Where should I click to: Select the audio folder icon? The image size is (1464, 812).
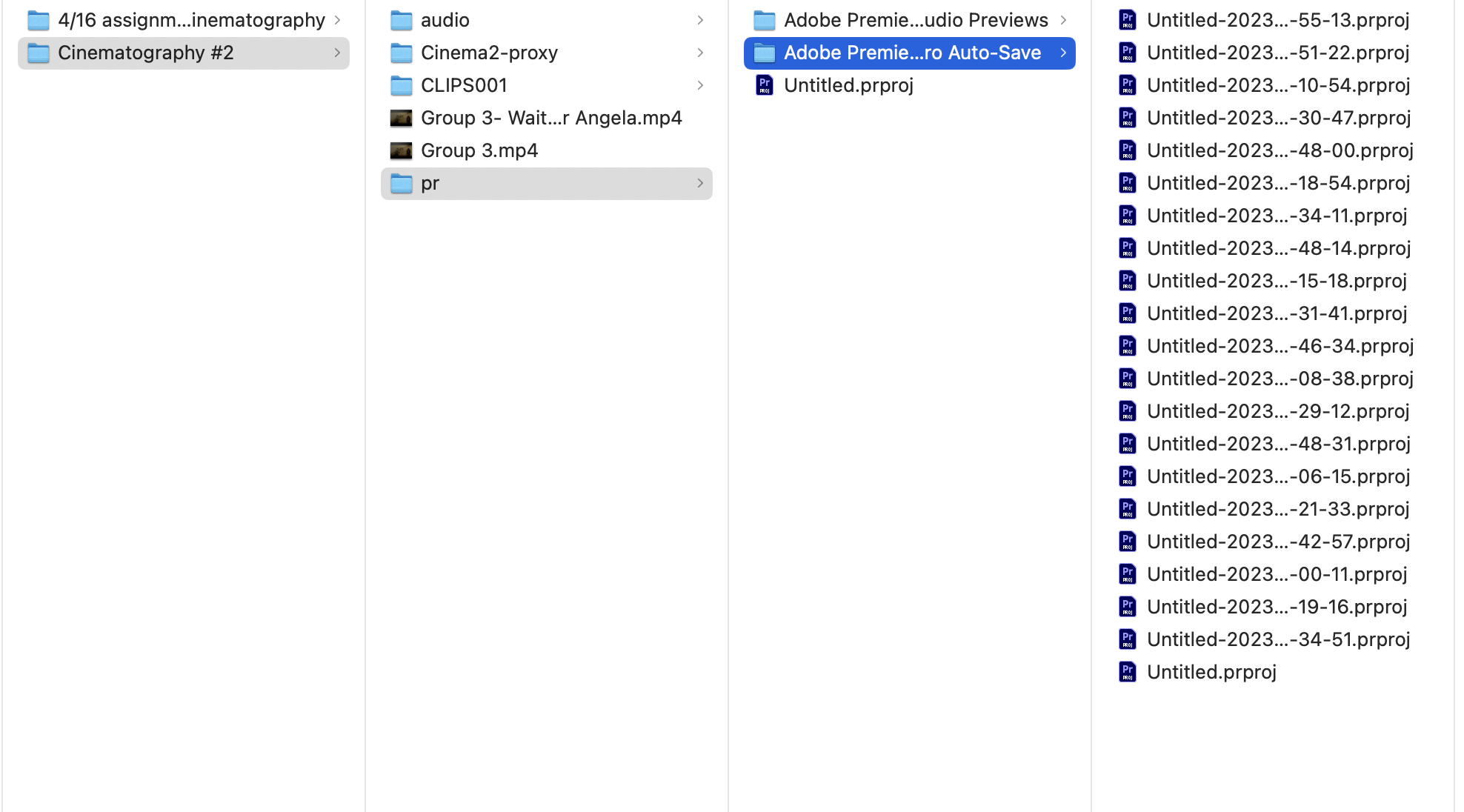pyautogui.click(x=401, y=20)
